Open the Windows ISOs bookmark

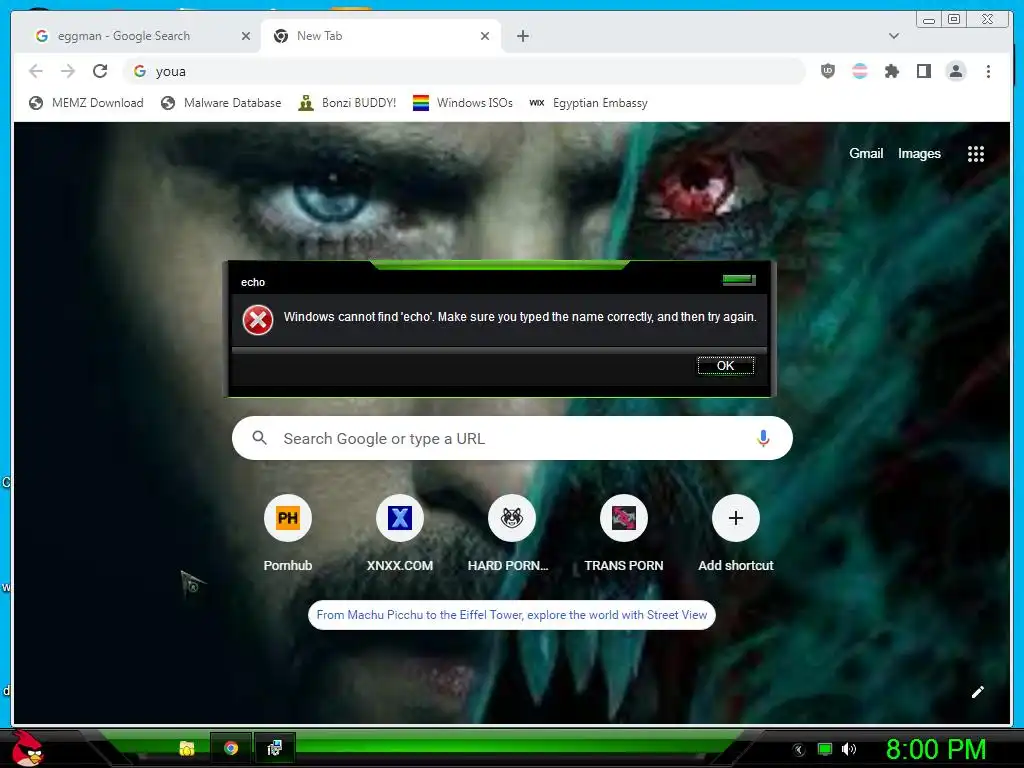coord(463,103)
